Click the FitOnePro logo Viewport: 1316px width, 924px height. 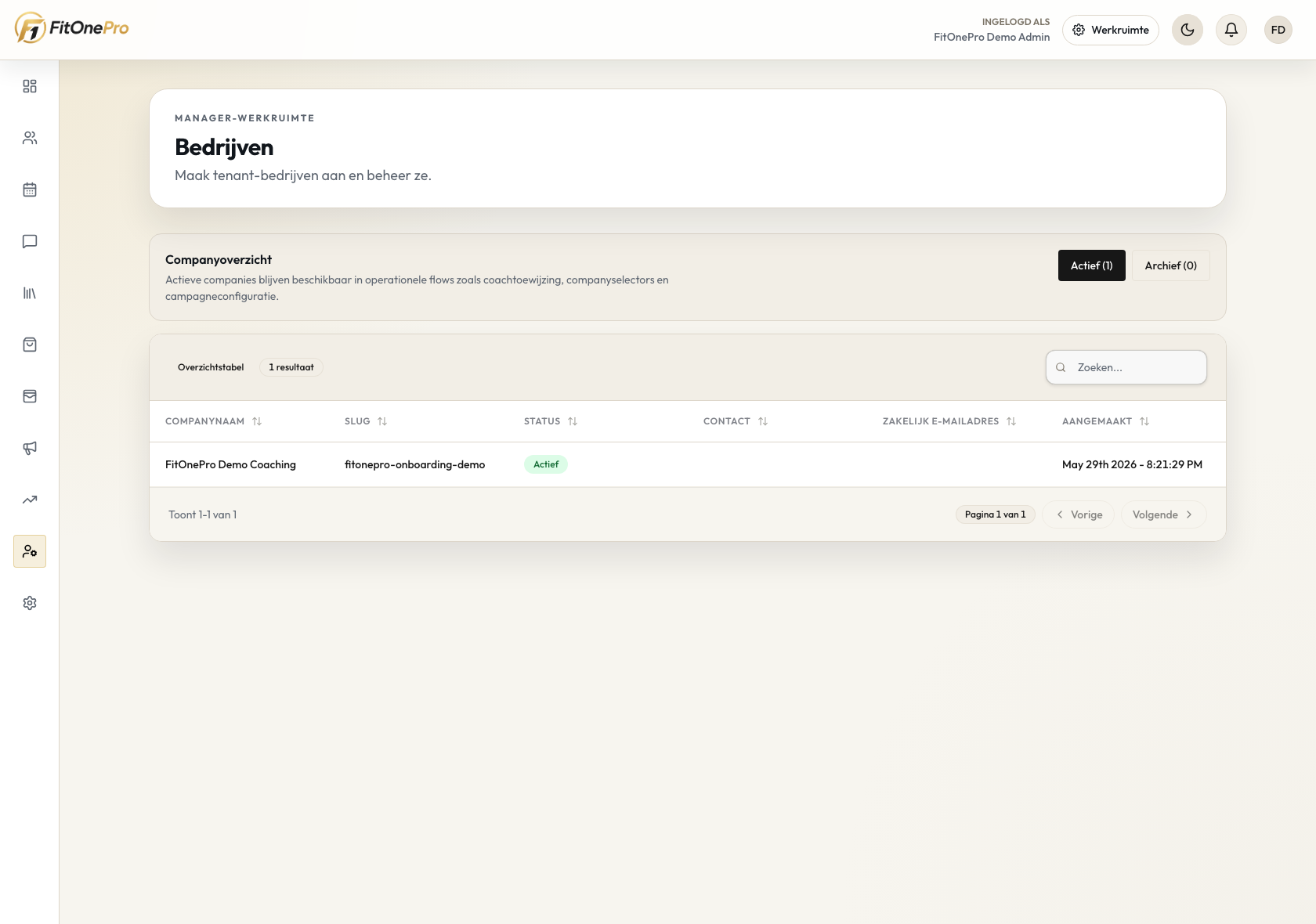click(x=71, y=28)
